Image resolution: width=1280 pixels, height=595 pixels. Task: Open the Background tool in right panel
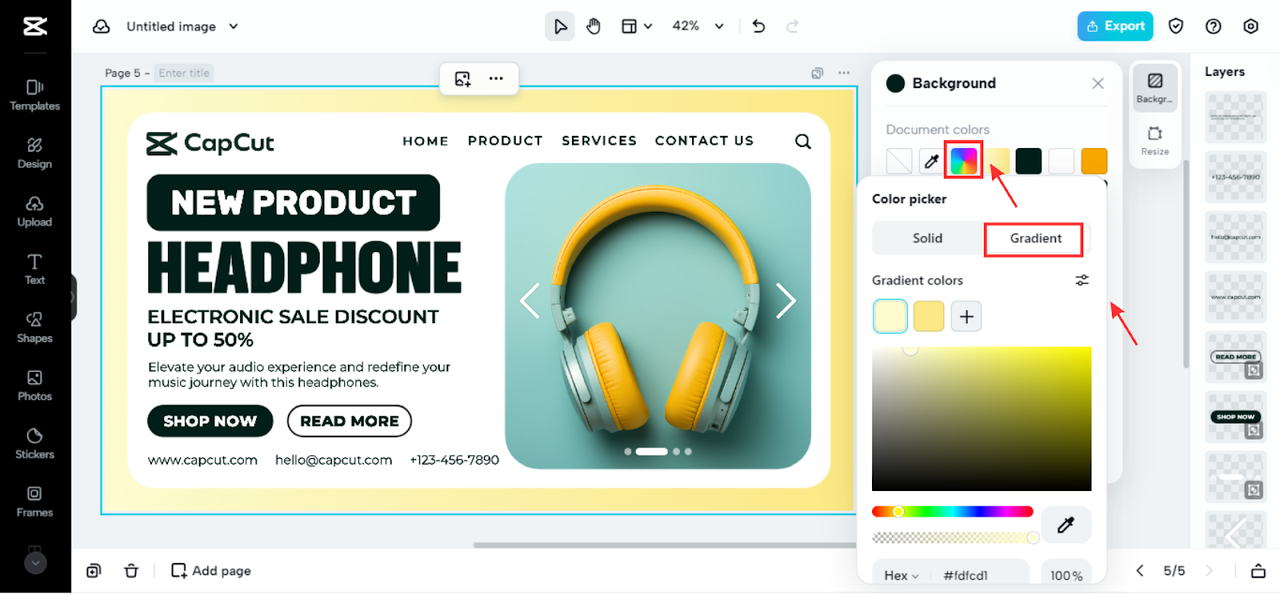pos(1155,88)
